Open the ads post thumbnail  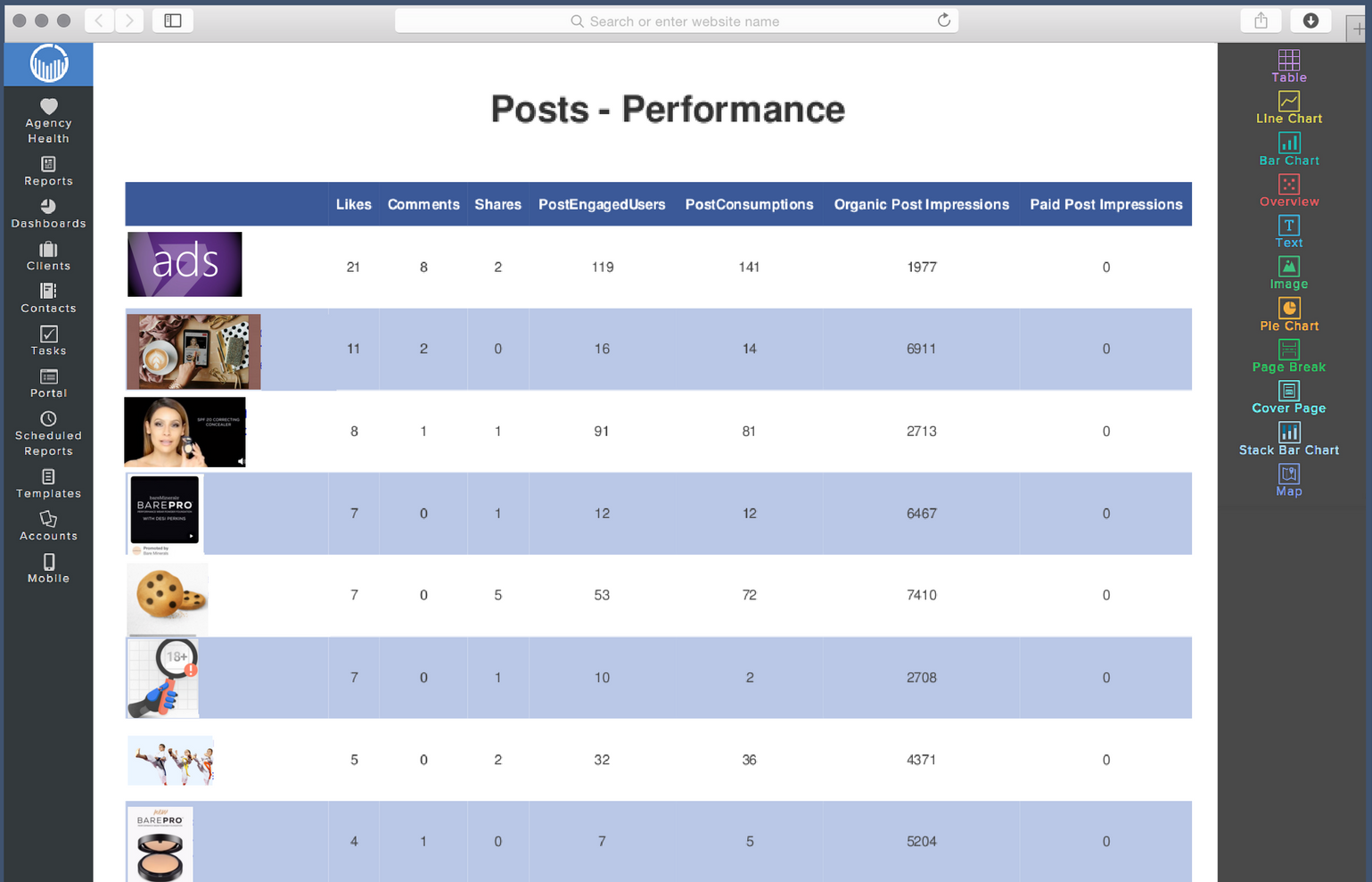coord(185,264)
